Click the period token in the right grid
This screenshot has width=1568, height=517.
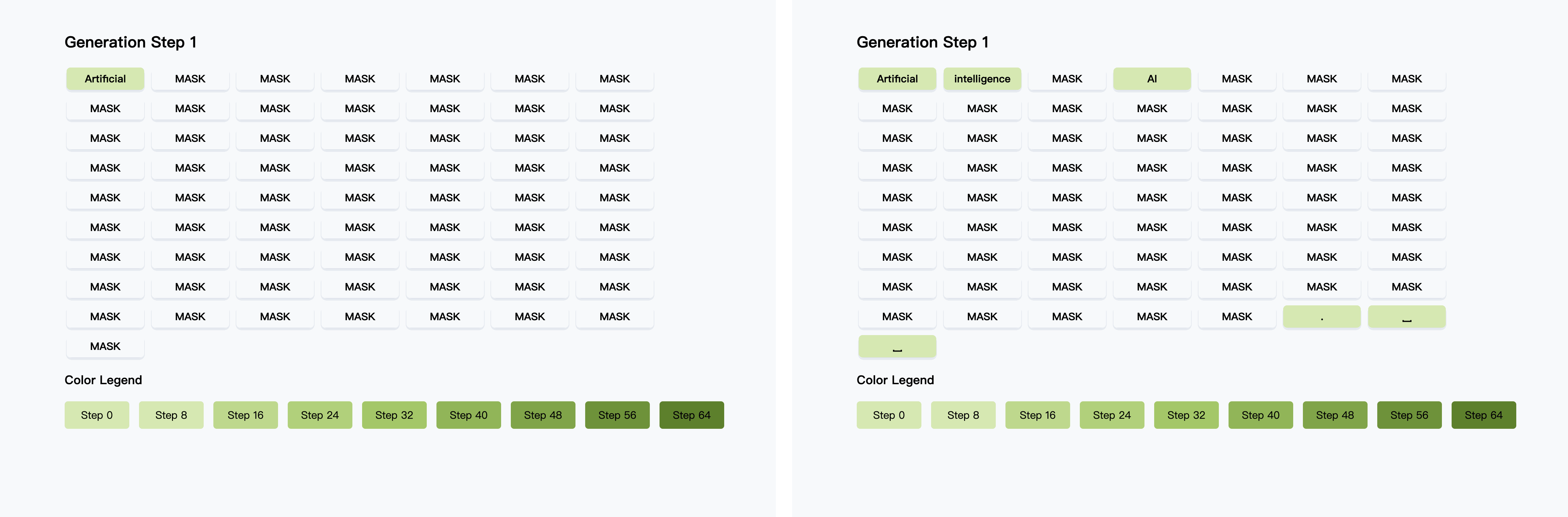(x=1321, y=317)
